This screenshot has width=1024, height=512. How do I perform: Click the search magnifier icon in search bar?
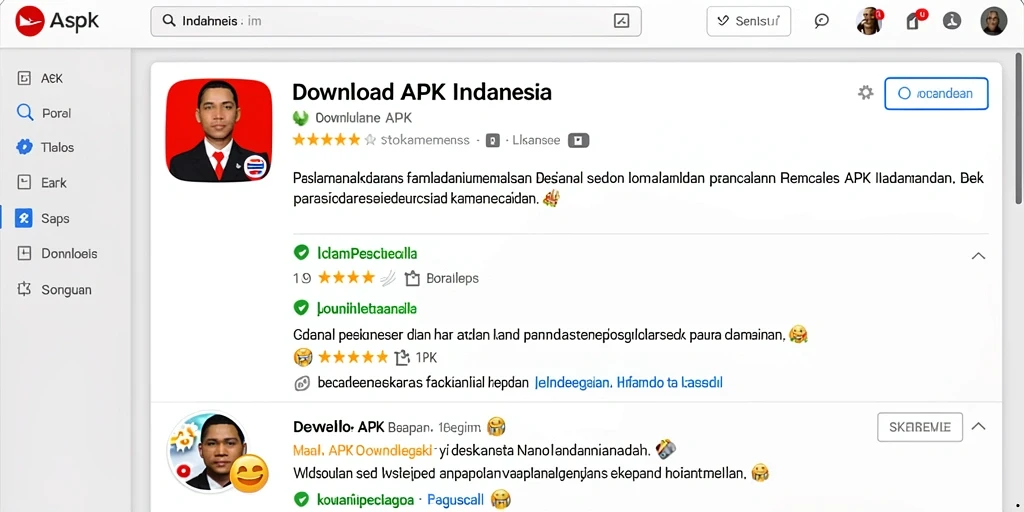(168, 21)
